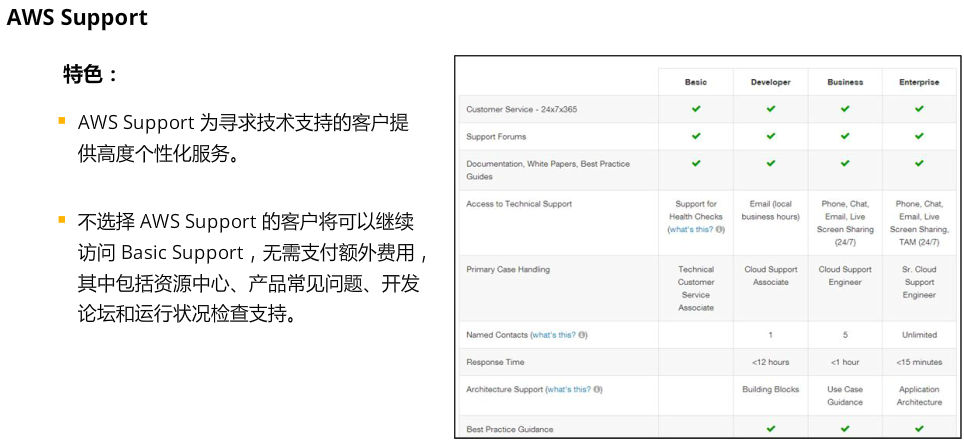Open the what's this link beside Architecture Support
The width and height of the screenshot is (964, 444).
coord(569,389)
